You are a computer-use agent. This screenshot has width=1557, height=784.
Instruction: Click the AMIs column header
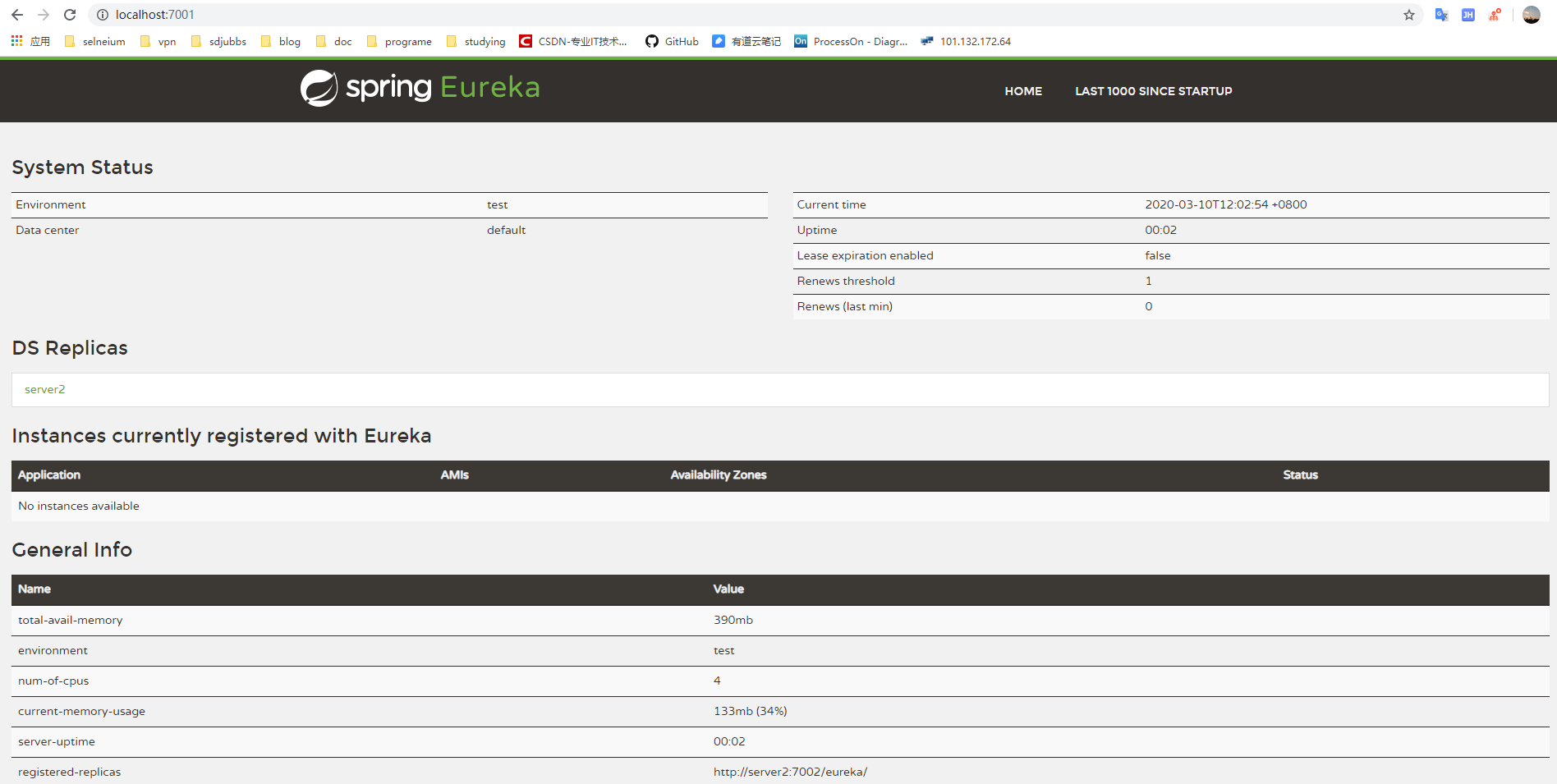pos(454,475)
